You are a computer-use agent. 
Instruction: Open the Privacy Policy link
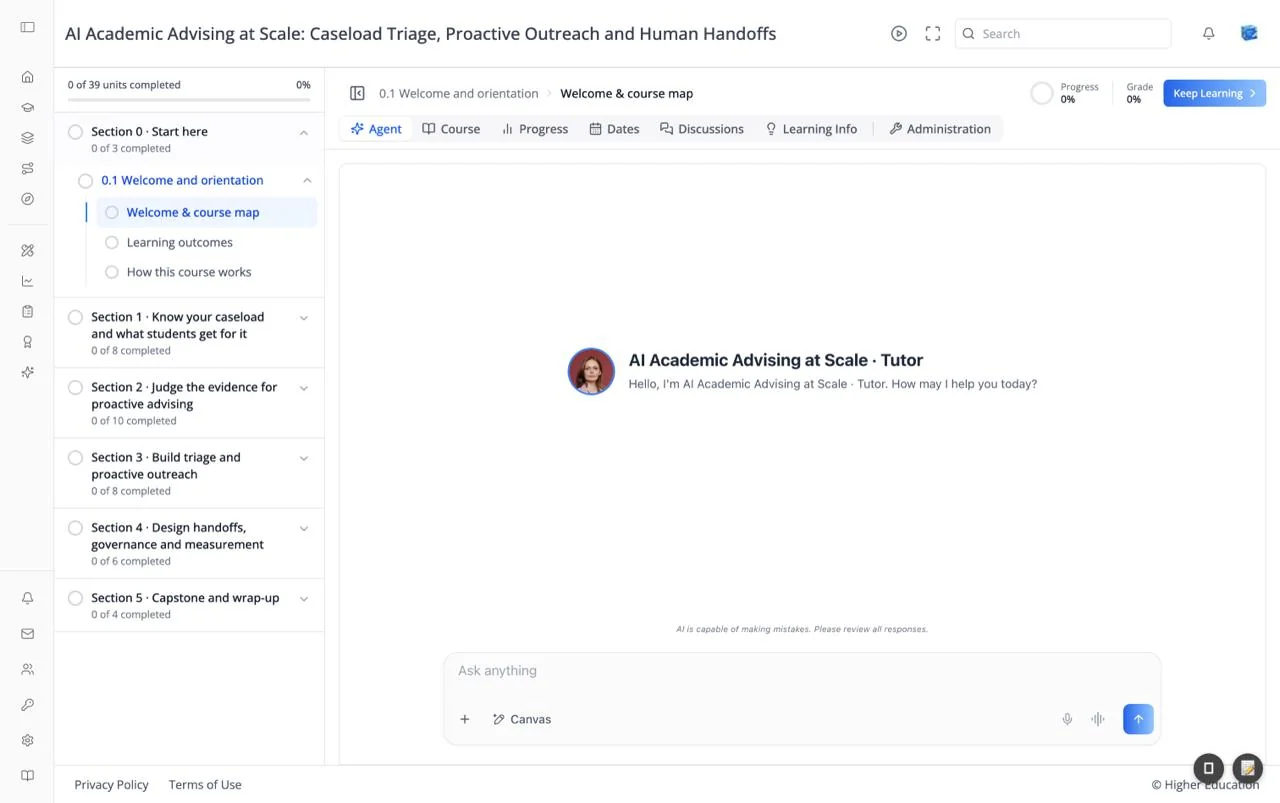tap(111, 785)
